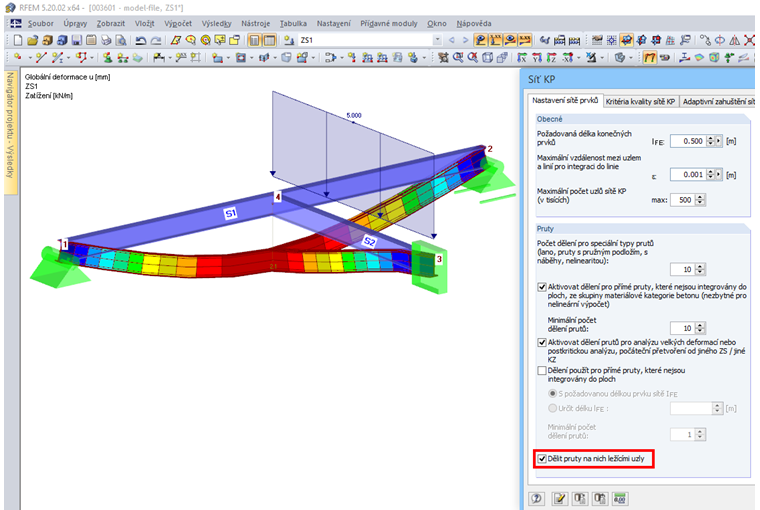The height and width of the screenshot is (510, 760).
Task: Click the next load case arrow
Action: [465, 40]
